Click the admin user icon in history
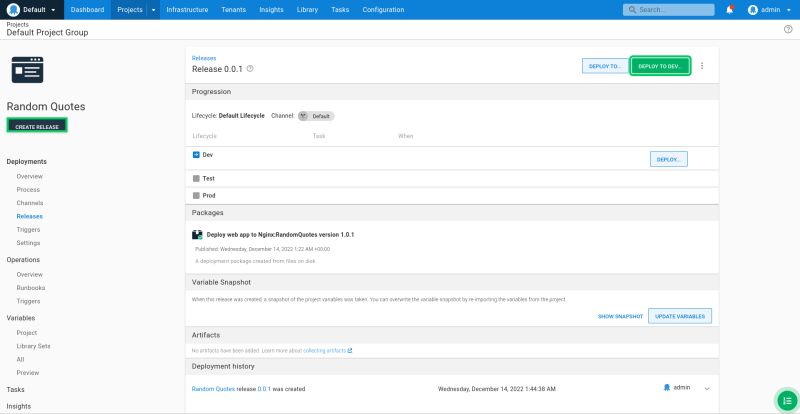Image resolution: width=800 pixels, height=414 pixels. pyautogui.click(x=667, y=387)
